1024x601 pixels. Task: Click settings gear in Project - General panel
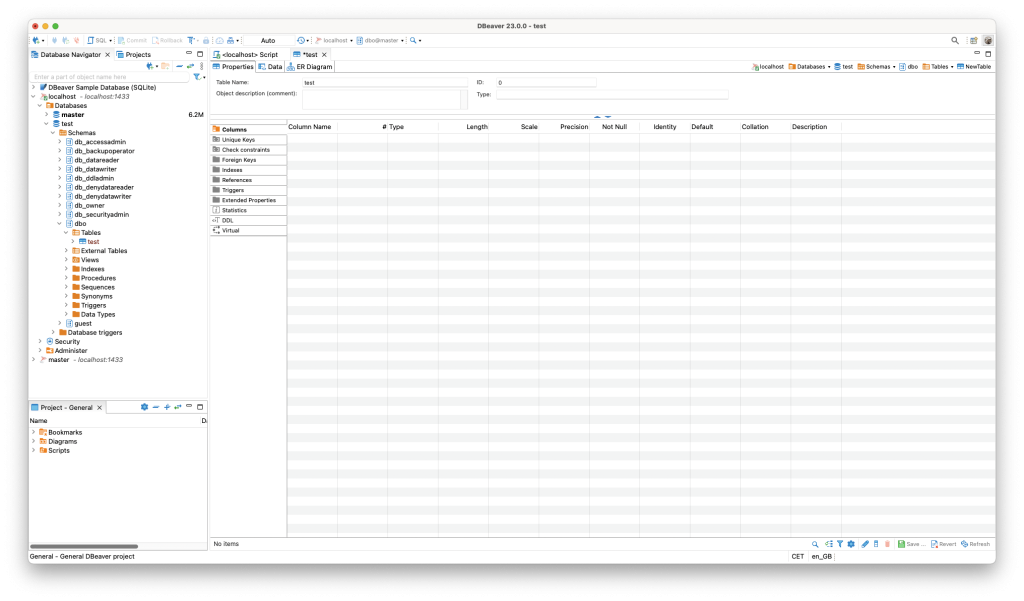pos(144,407)
